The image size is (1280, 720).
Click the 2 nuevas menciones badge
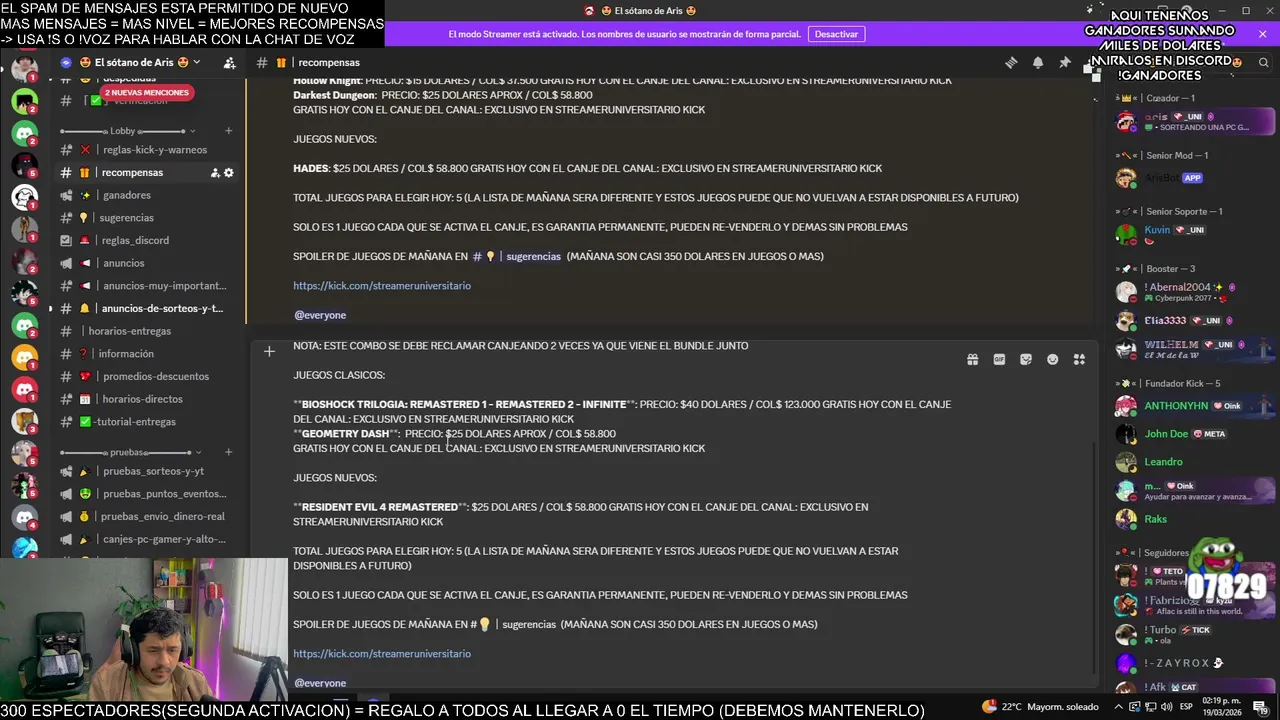click(146, 92)
